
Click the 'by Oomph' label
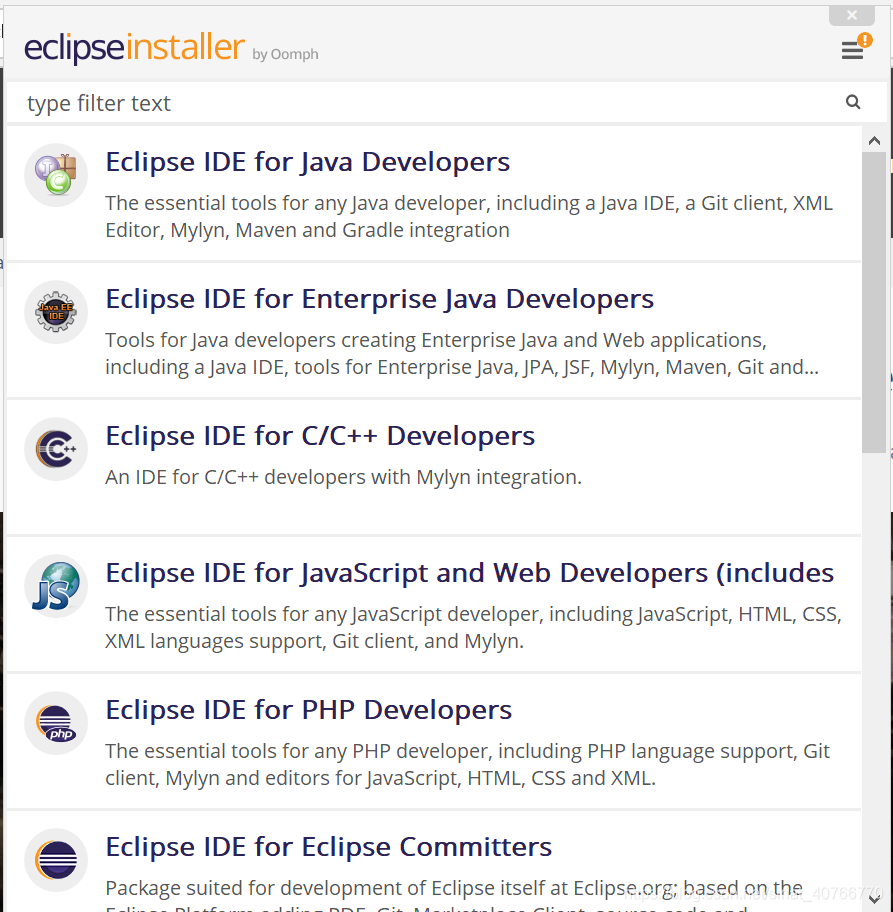pos(285,54)
